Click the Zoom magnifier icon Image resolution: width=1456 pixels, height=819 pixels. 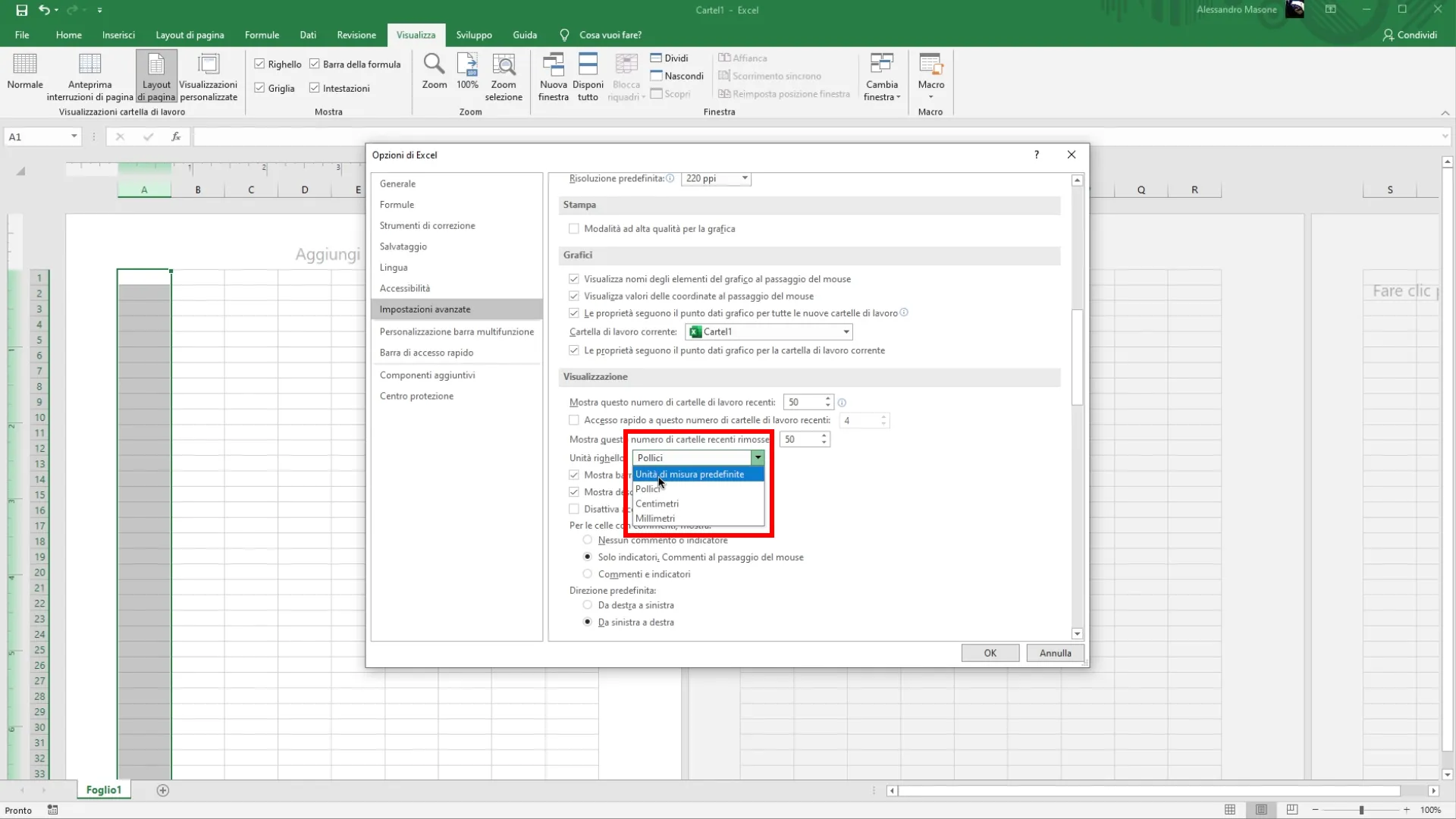(434, 65)
